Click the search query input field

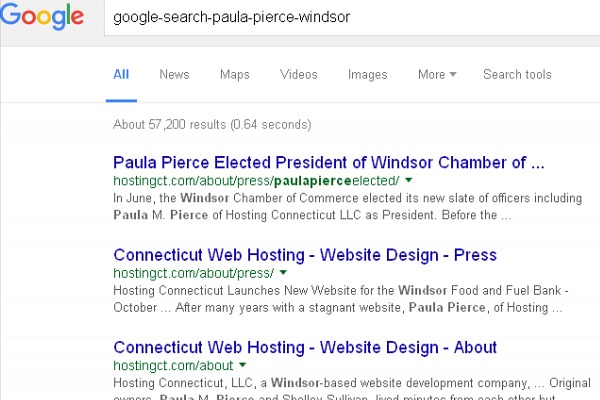click(352, 17)
